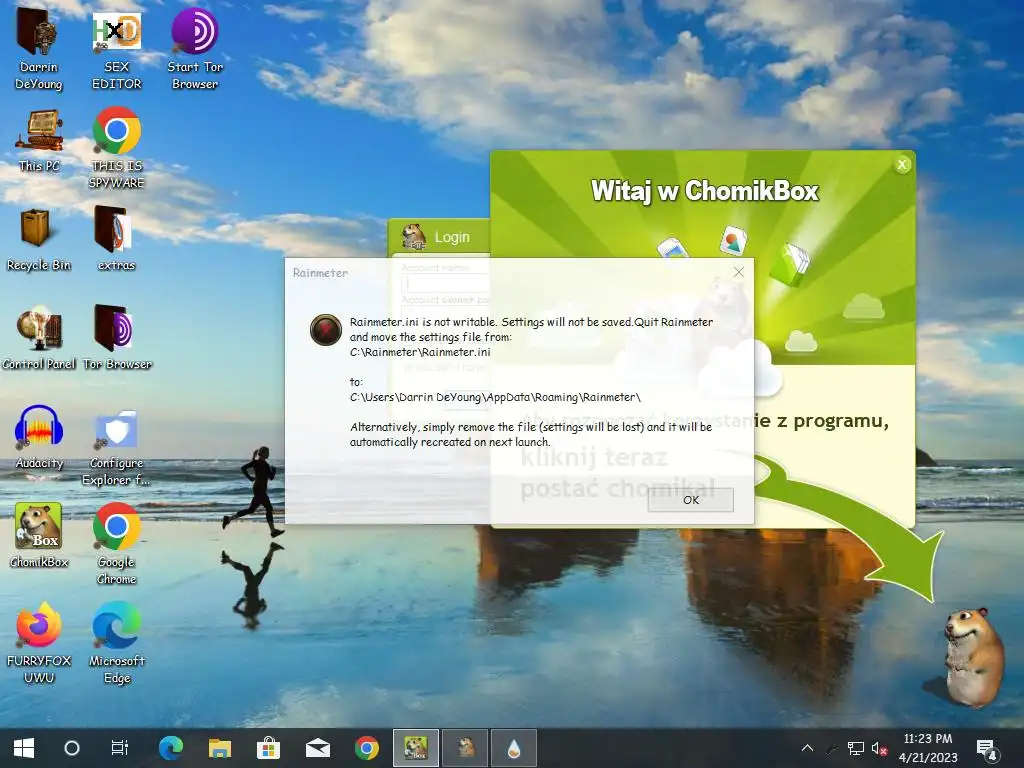
Task: Click the hamster mascot on desktop corner
Action: 973,656
